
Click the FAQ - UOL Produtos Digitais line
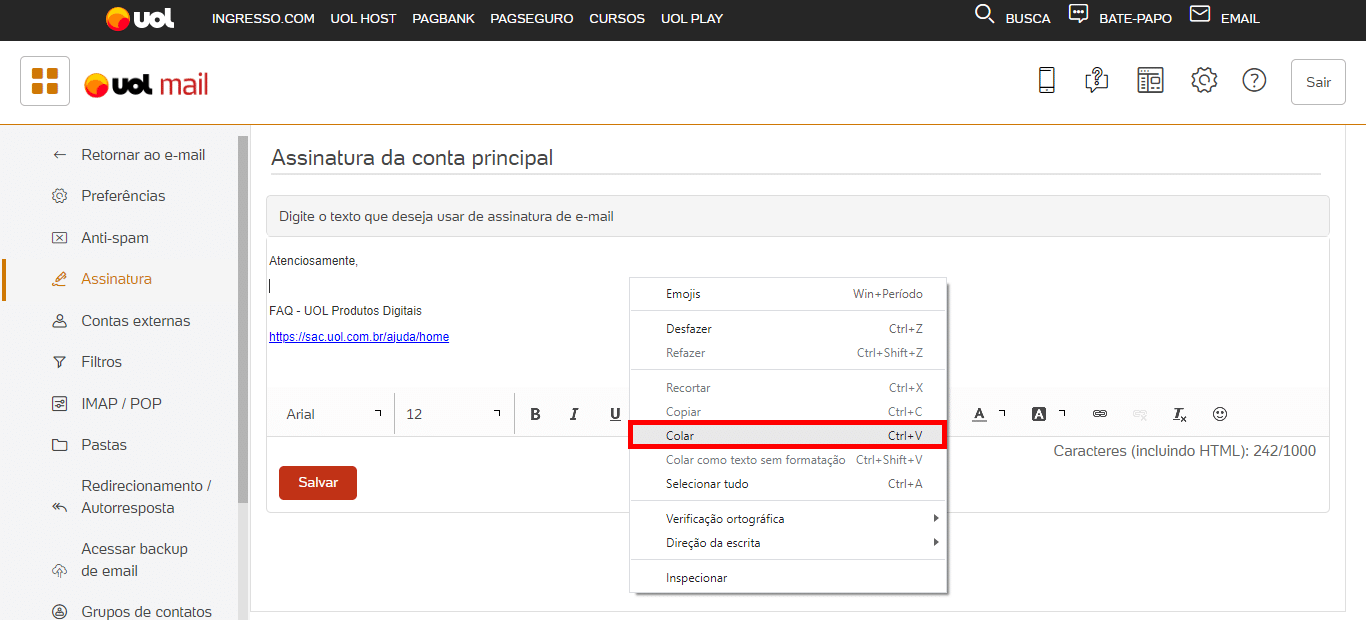(345, 311)
